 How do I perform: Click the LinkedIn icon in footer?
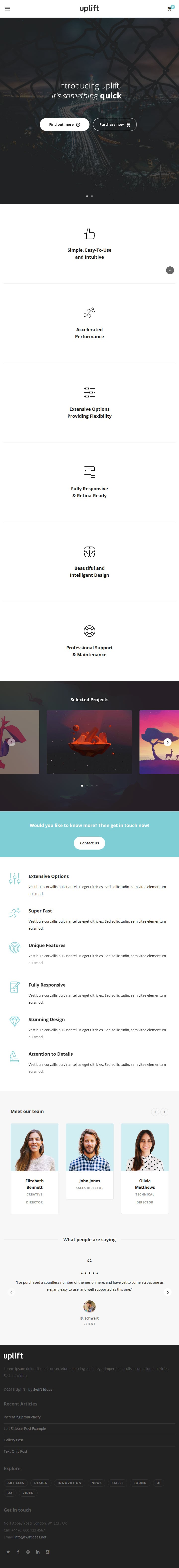tap(38, 1552)
